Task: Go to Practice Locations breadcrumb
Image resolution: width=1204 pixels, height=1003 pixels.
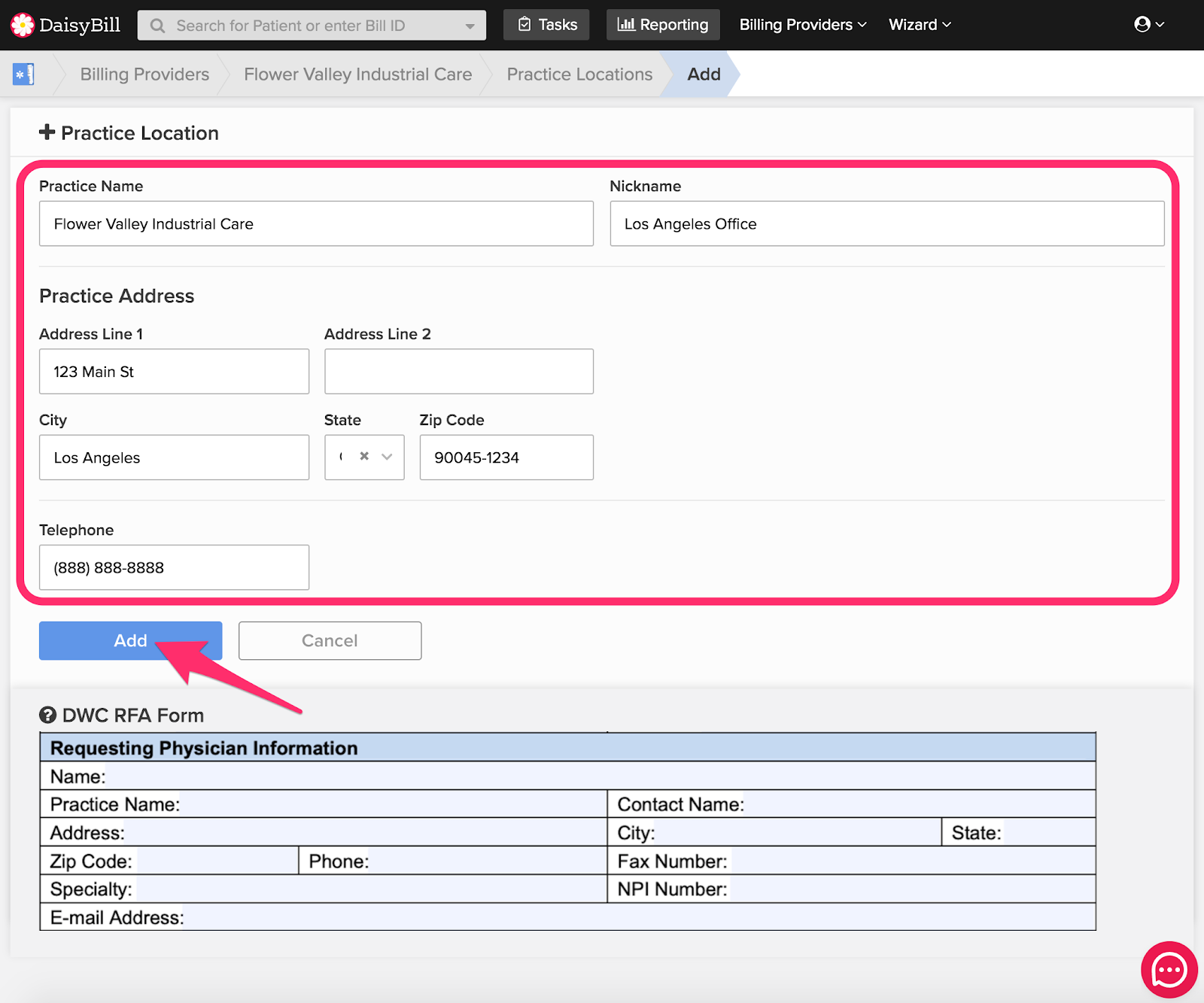Action: point(579,74)
